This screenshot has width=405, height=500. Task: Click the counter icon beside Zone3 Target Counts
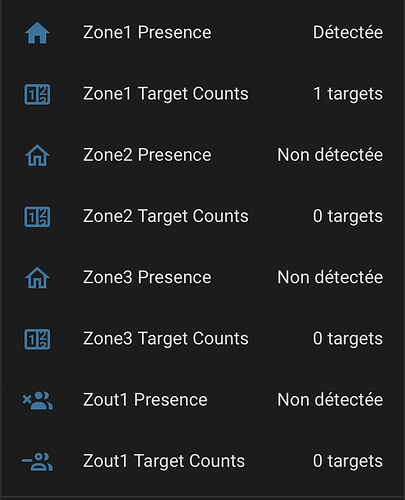pos(37,339)
